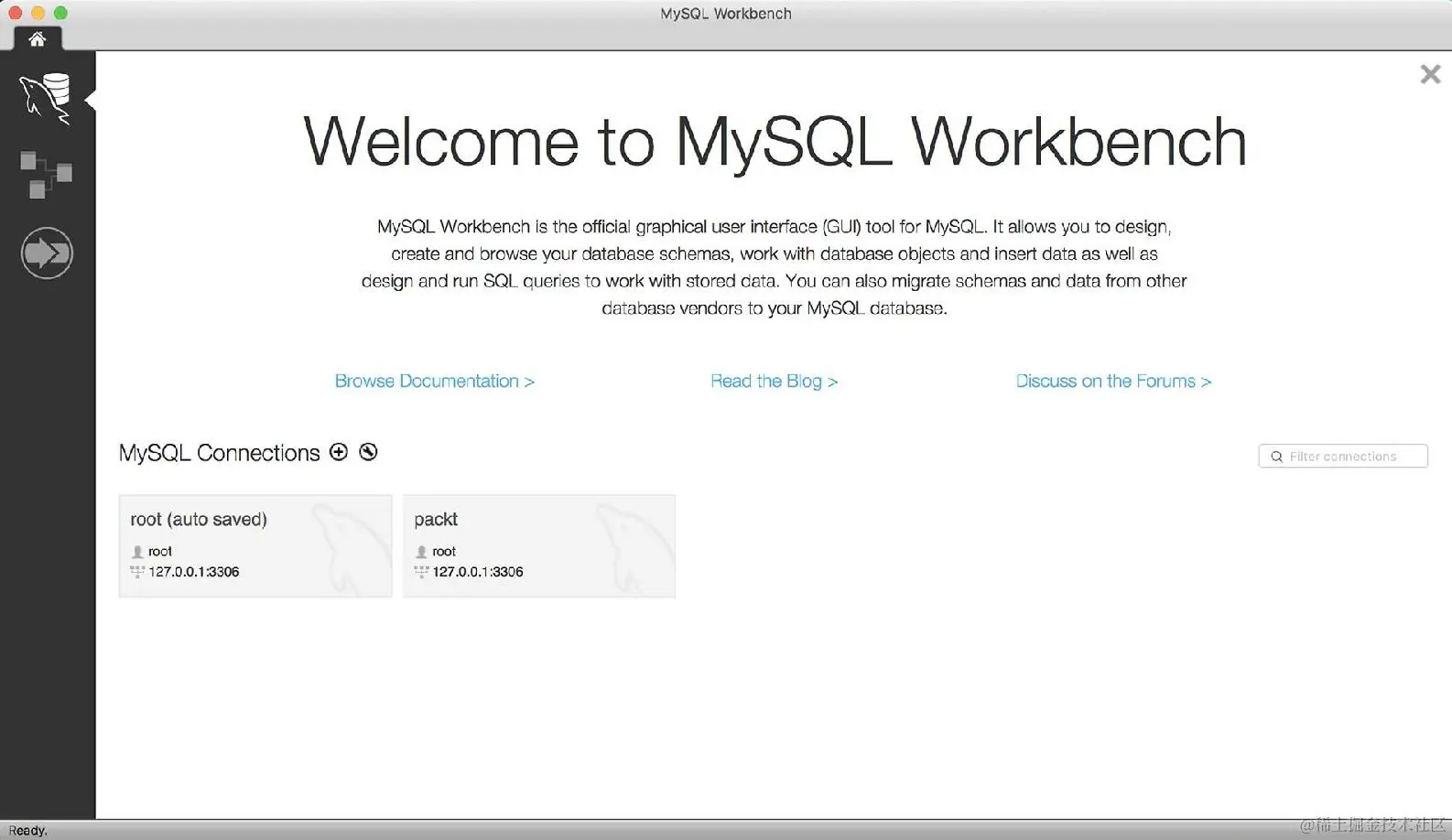The width and height of the screenshot is (1452, 840).
Task: Open the Home tab
Action: [38, 38]
